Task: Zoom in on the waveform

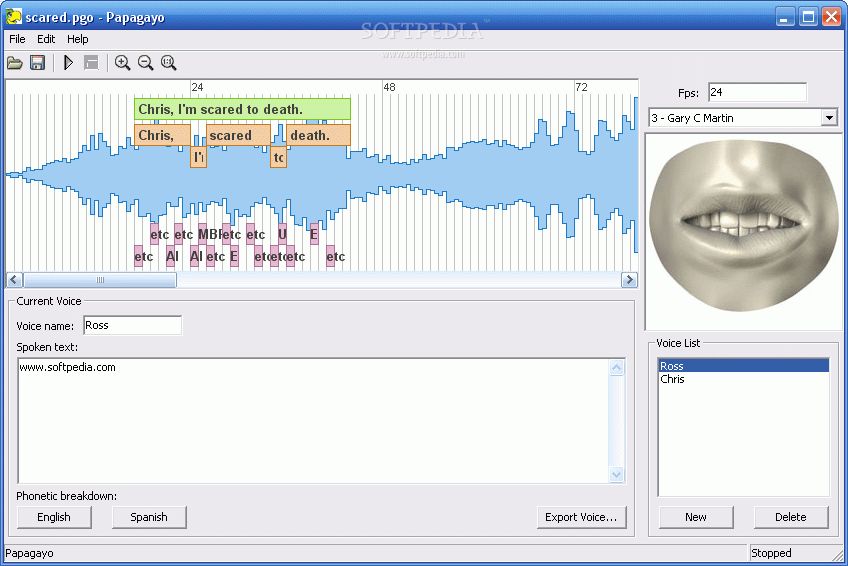Action: (123, 63)
